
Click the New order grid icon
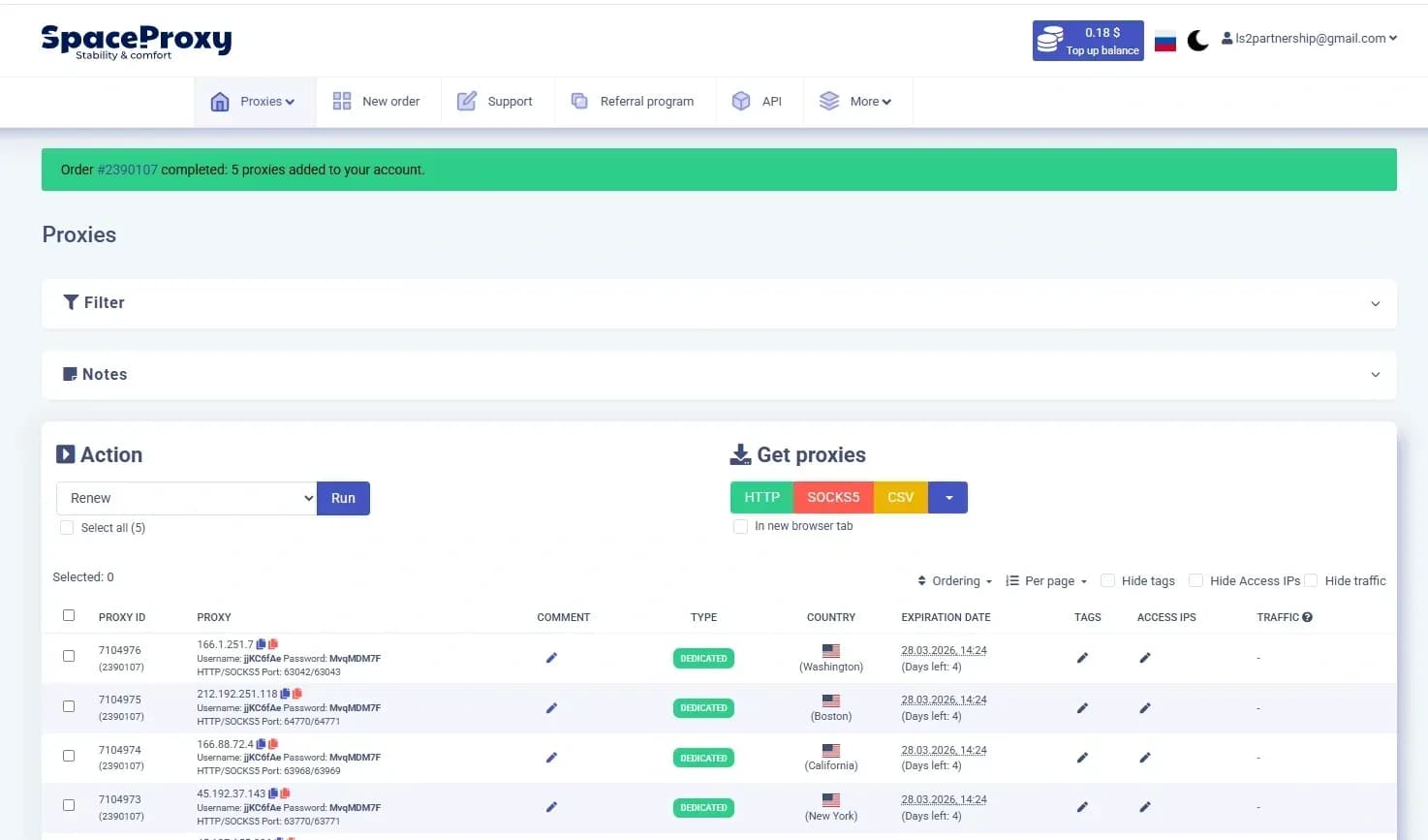pos(341,100)
